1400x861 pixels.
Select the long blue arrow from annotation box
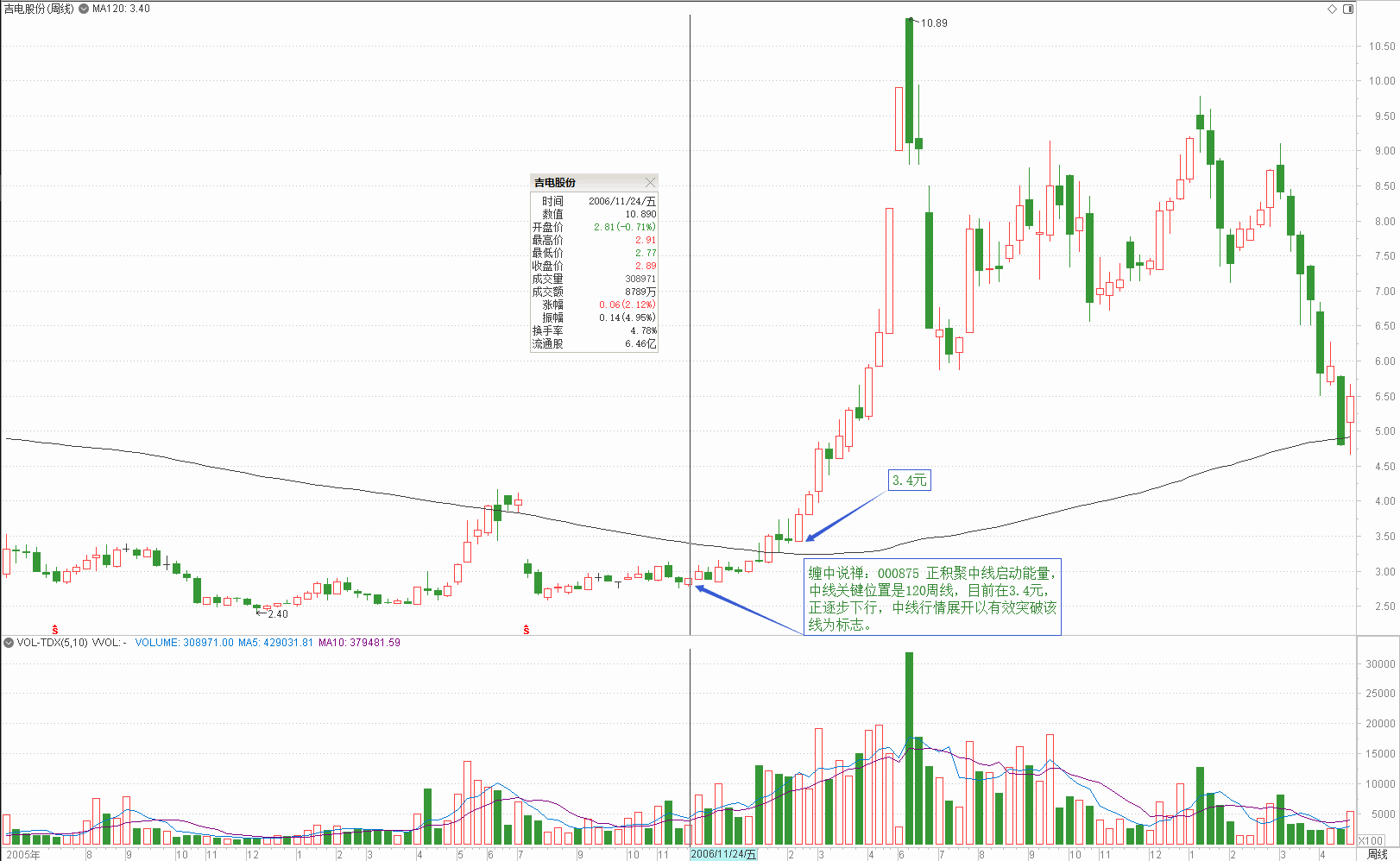749,610
